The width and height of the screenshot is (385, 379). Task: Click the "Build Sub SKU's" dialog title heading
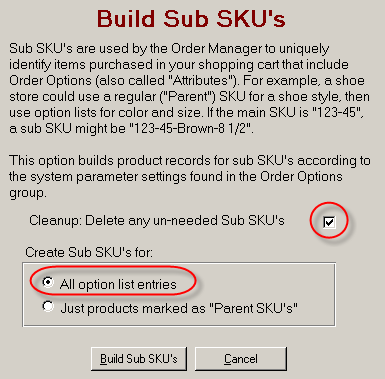point(191,19)
